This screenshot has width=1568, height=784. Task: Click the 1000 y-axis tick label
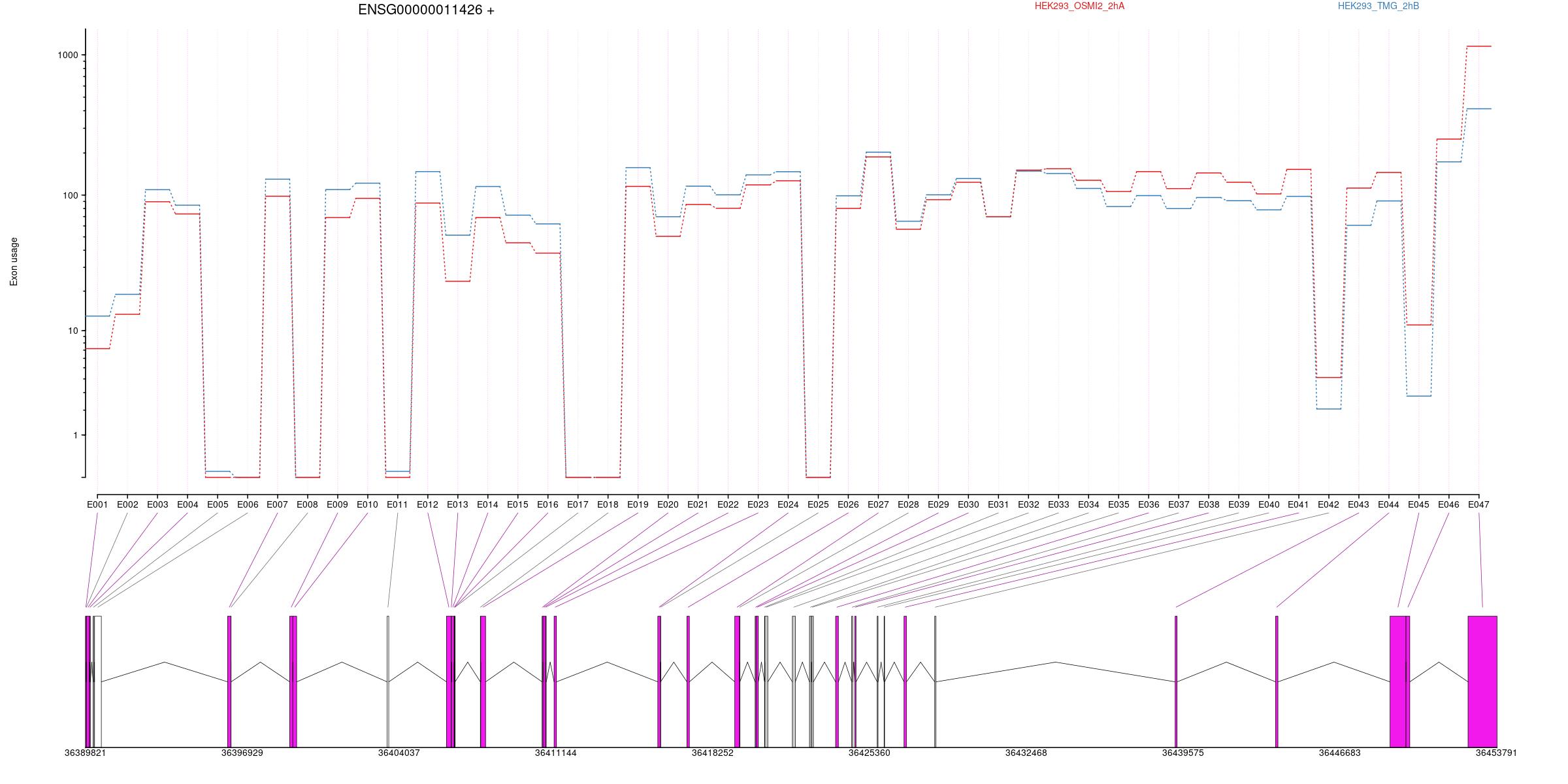point(68,55)
